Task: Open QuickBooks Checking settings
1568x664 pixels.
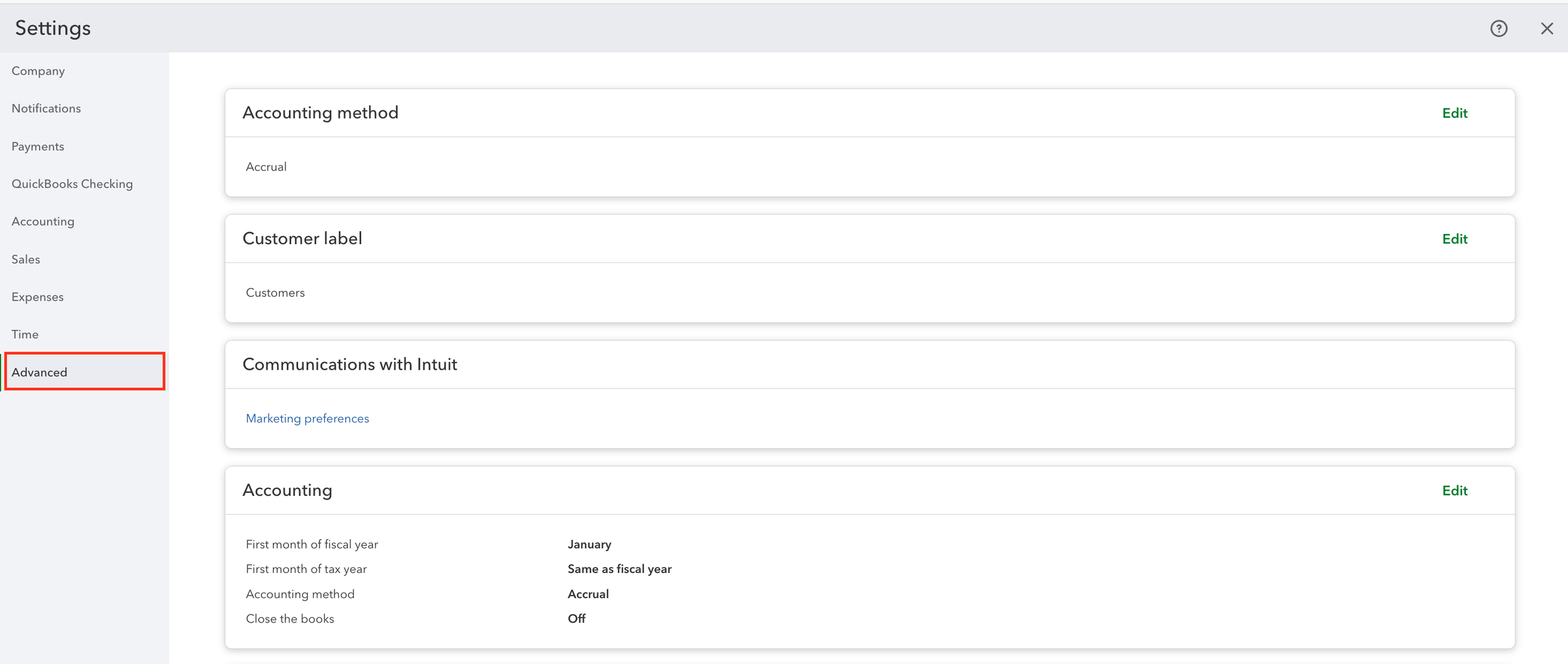Action: click(x=72, y=183)
